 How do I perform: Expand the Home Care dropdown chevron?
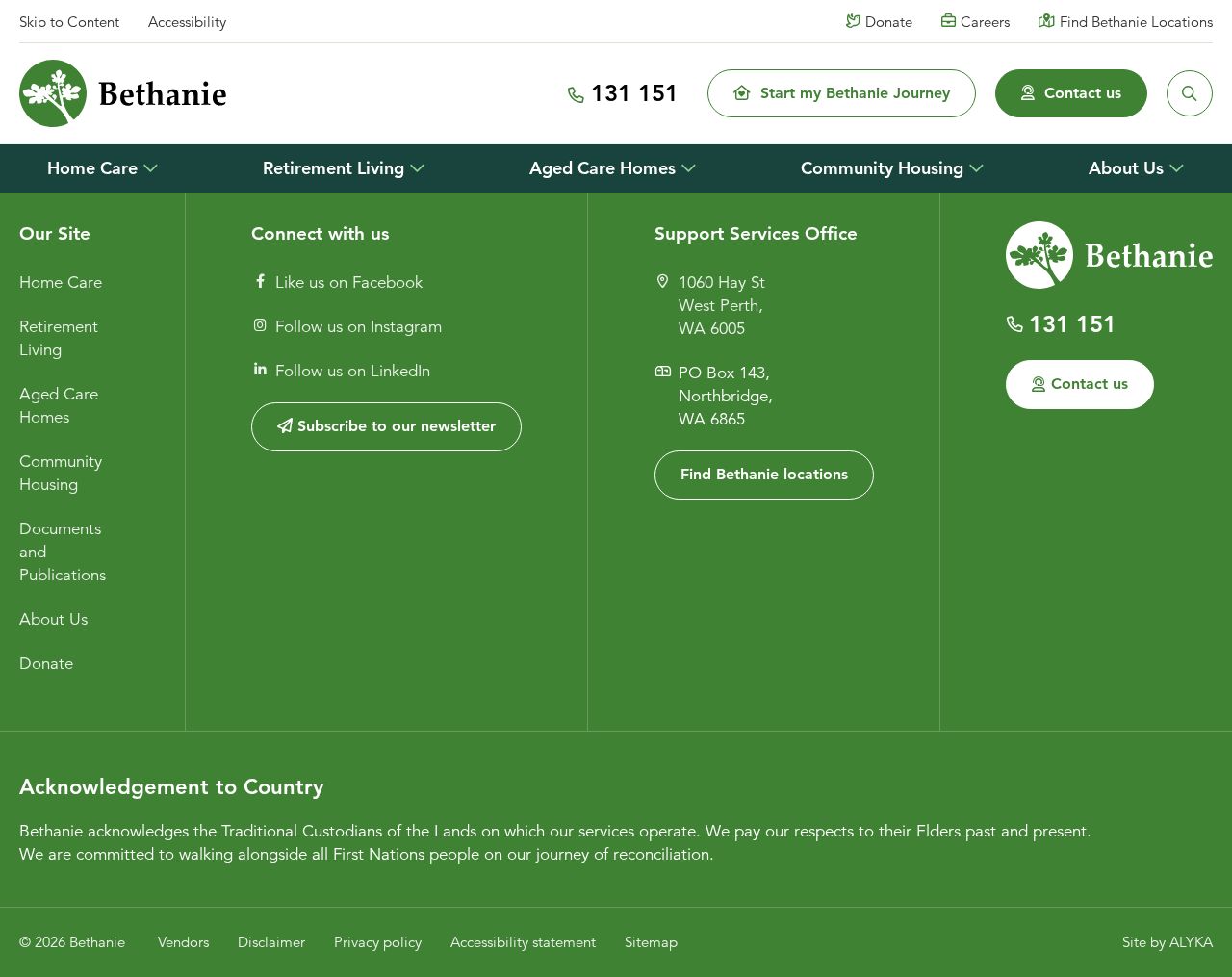150,168
